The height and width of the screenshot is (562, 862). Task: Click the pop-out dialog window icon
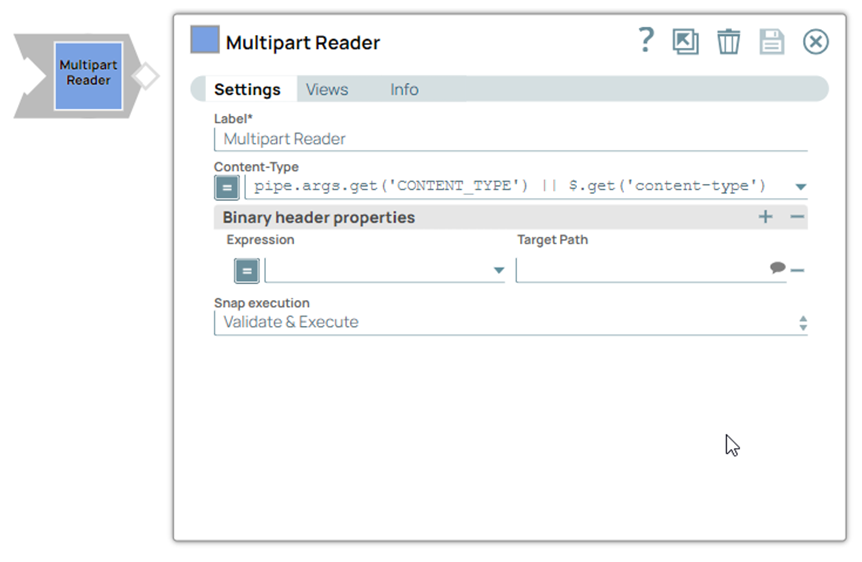pos(686,42)
